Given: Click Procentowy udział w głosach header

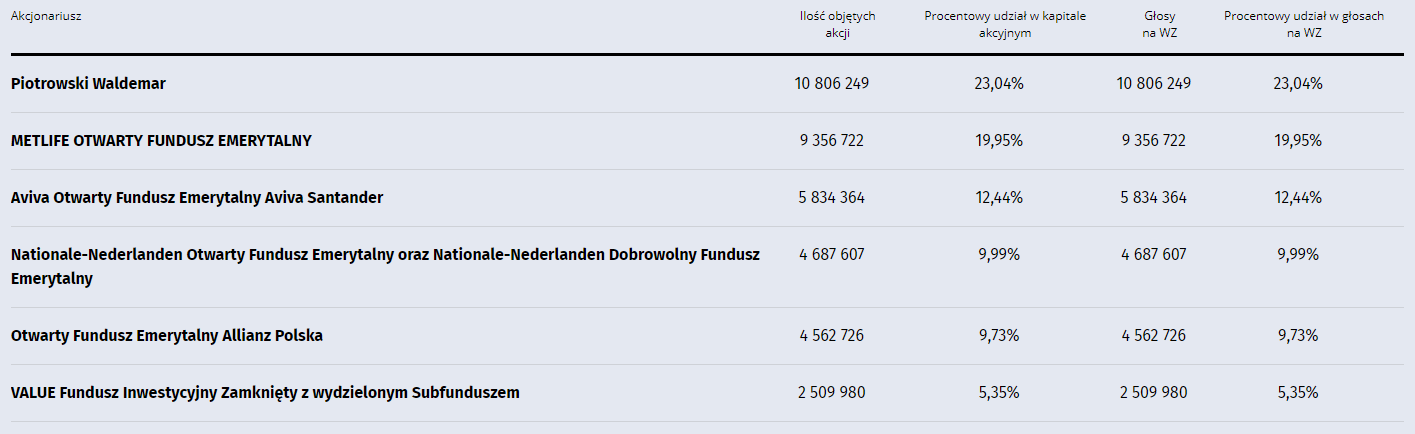Looking at the screenshot, I should click(1304, 24).
